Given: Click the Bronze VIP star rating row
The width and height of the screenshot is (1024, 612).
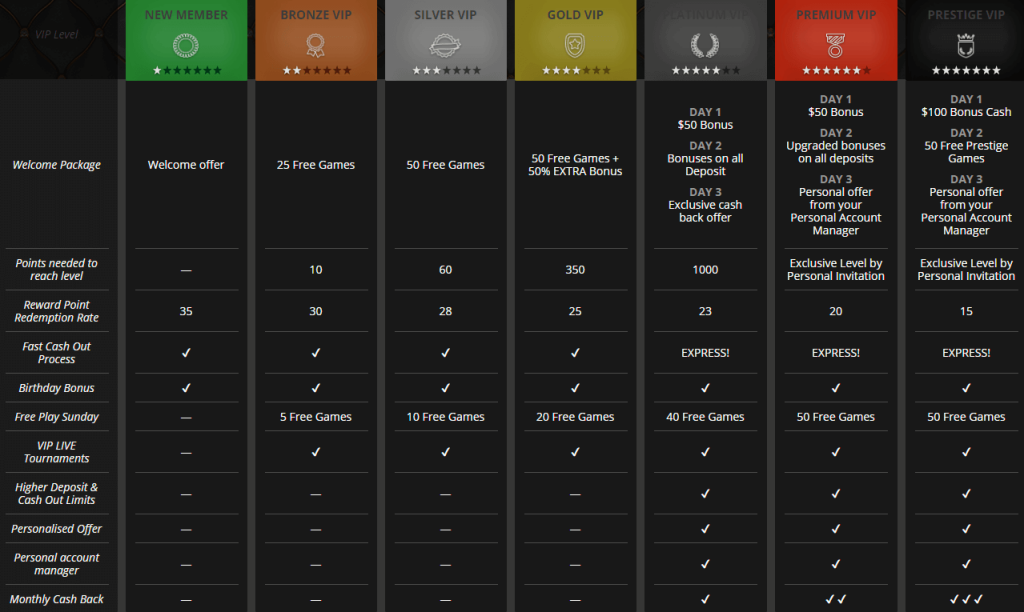Looking at the screenshot, I should coord(317,71).
